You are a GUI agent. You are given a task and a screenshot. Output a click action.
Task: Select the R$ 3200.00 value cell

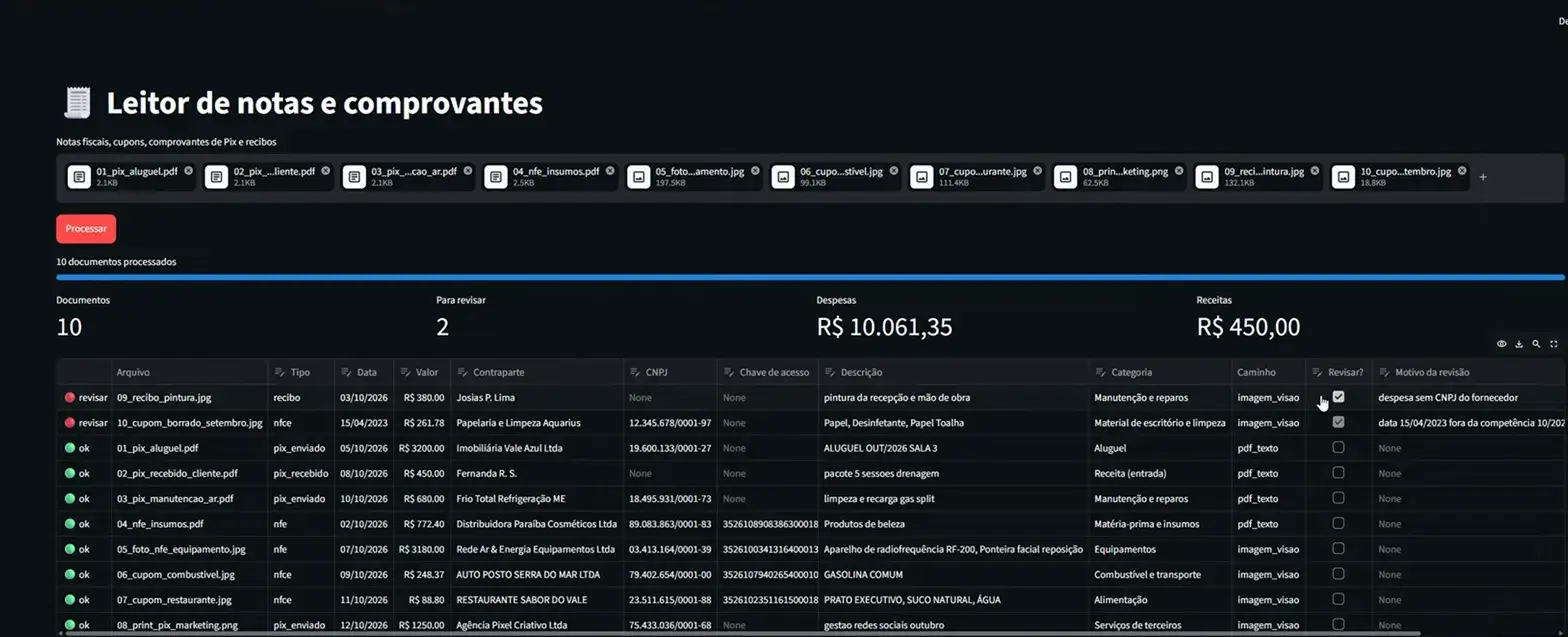422,448
